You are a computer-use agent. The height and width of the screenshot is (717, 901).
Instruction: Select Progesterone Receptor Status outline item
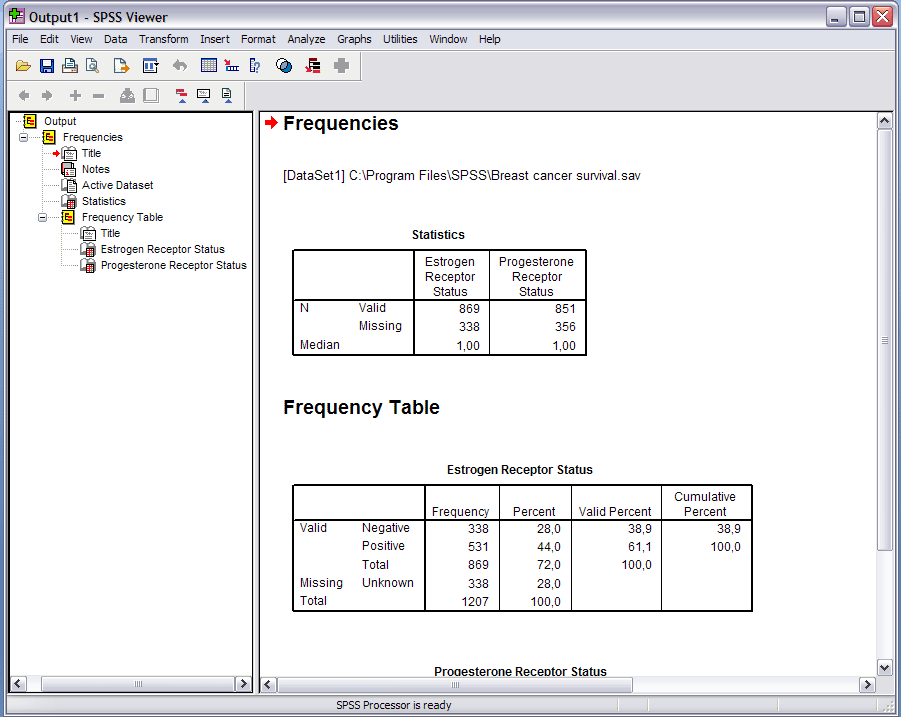(x=174, y=265)
